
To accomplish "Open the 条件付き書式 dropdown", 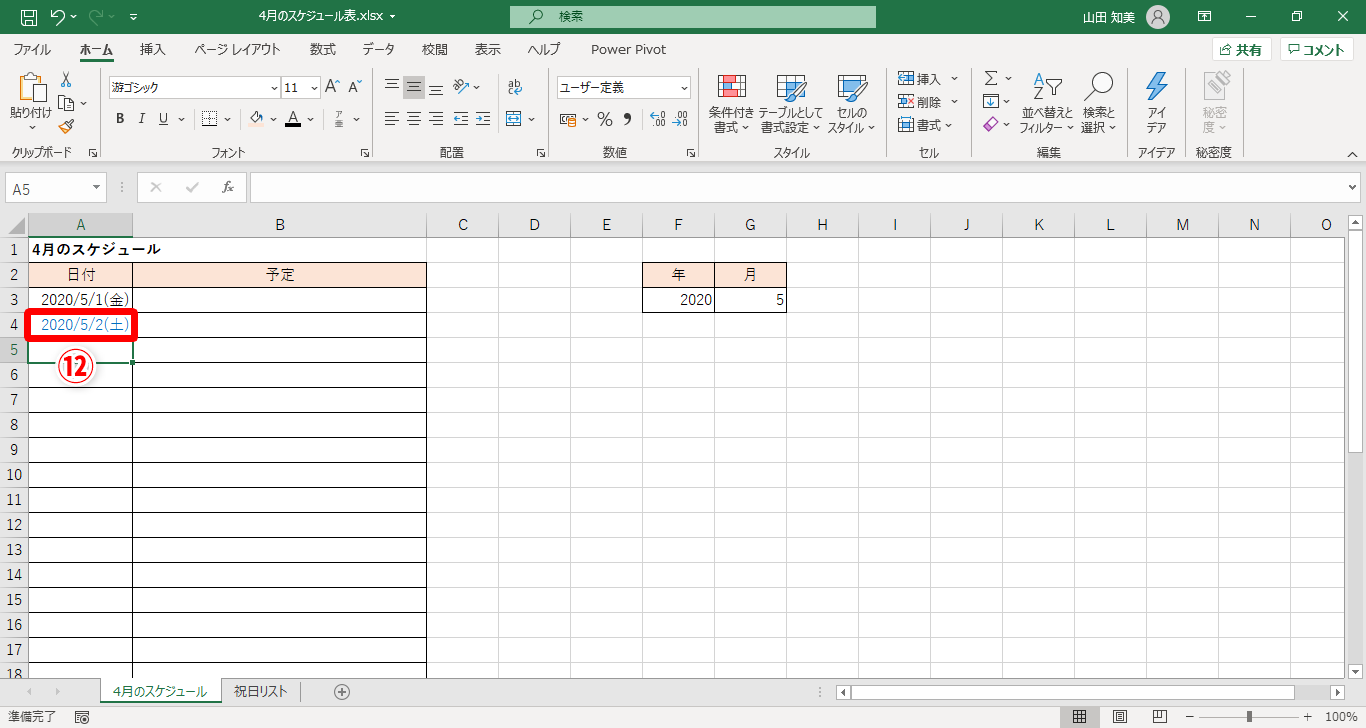I will [731, 104].
